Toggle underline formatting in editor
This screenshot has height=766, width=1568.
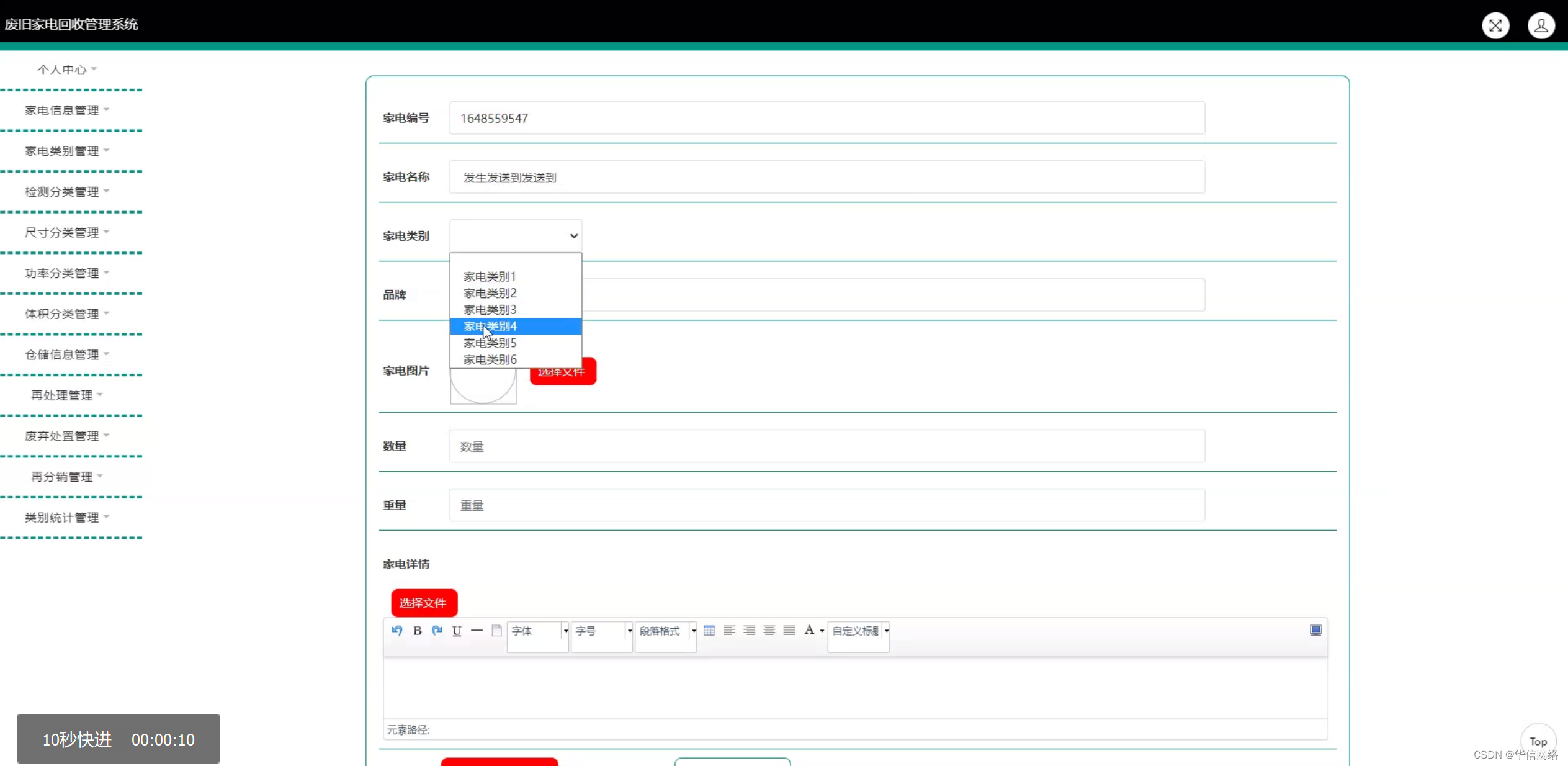(x=457, y=631)
